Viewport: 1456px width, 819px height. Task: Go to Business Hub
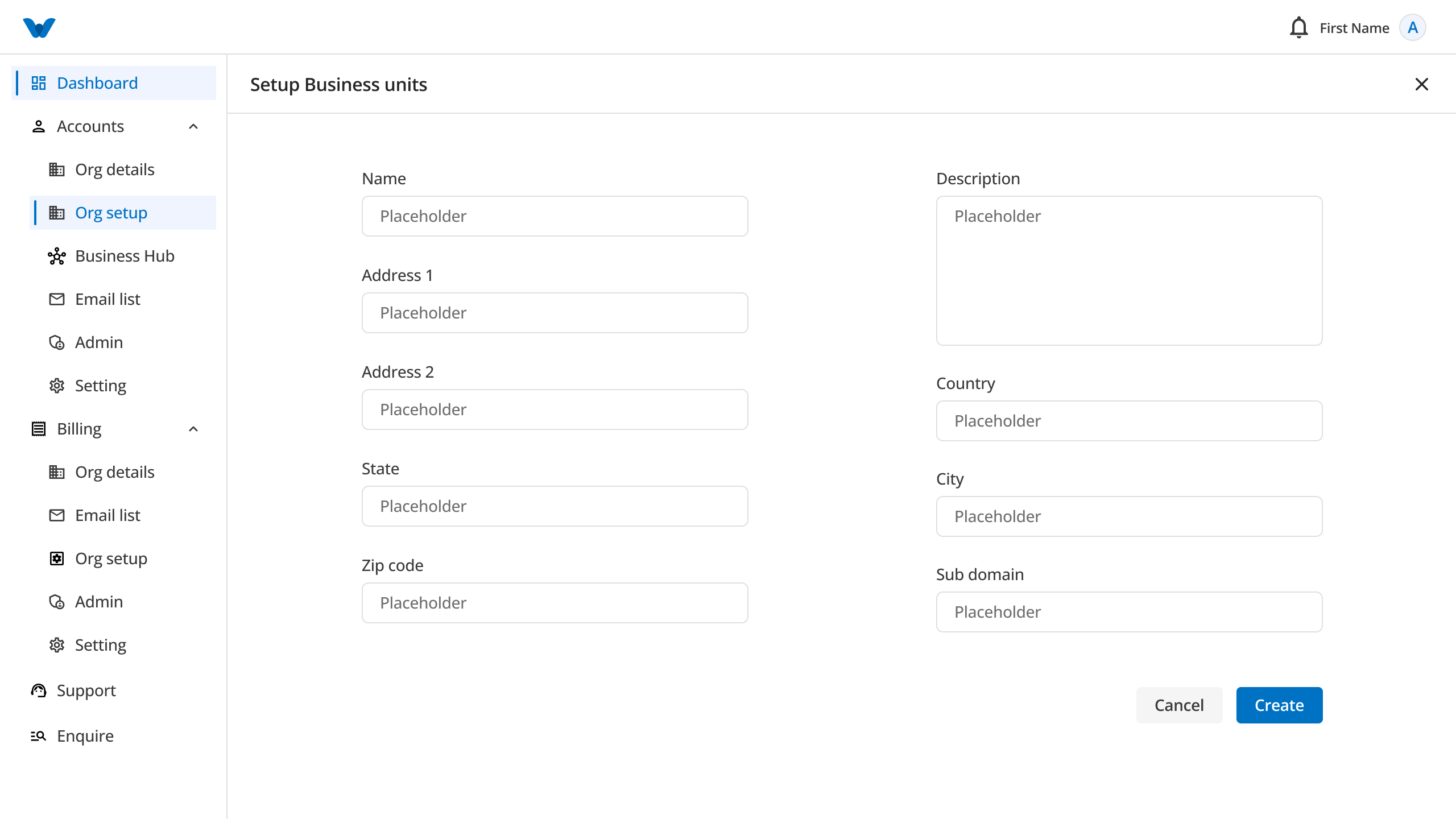coord(123,256)
